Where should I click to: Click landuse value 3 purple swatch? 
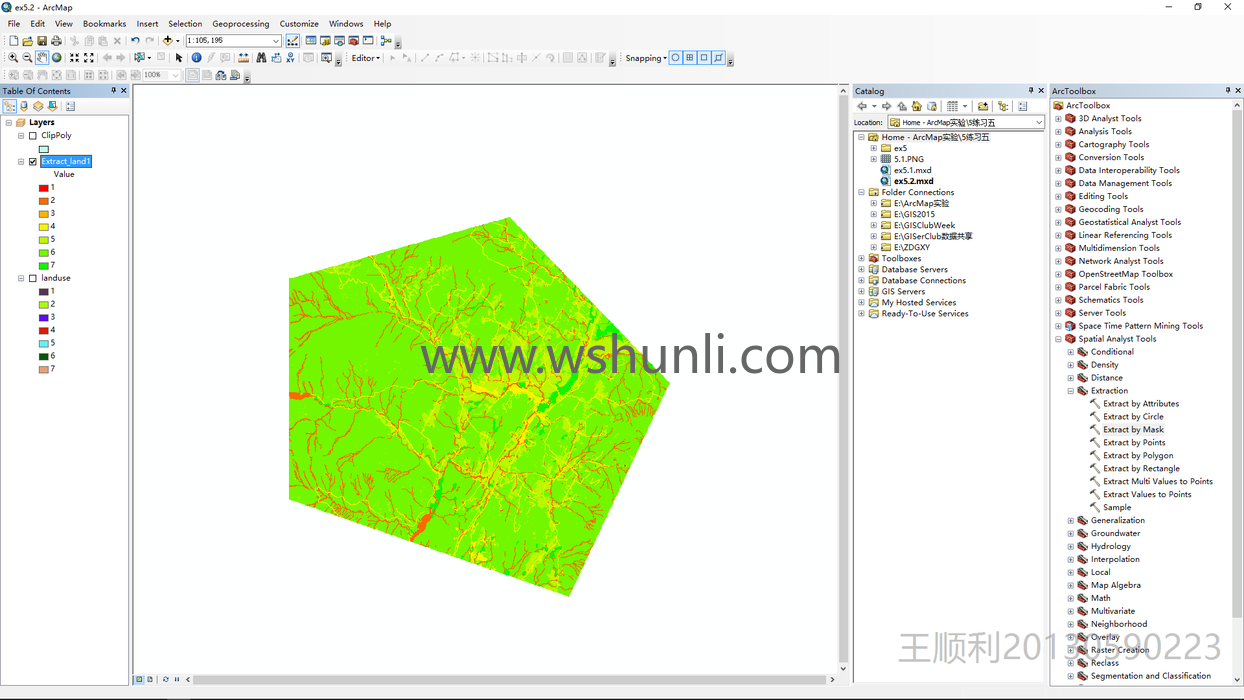coord(44,317)
